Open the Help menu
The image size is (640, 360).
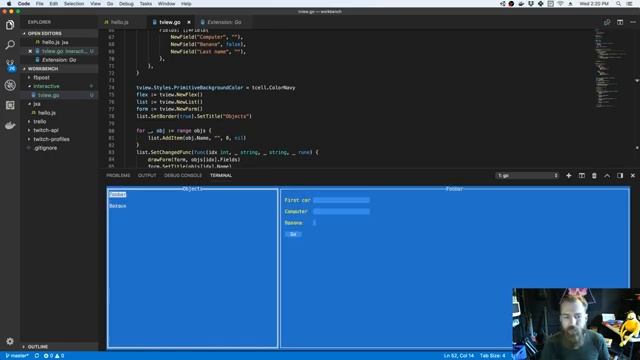[x=186, y=4]
